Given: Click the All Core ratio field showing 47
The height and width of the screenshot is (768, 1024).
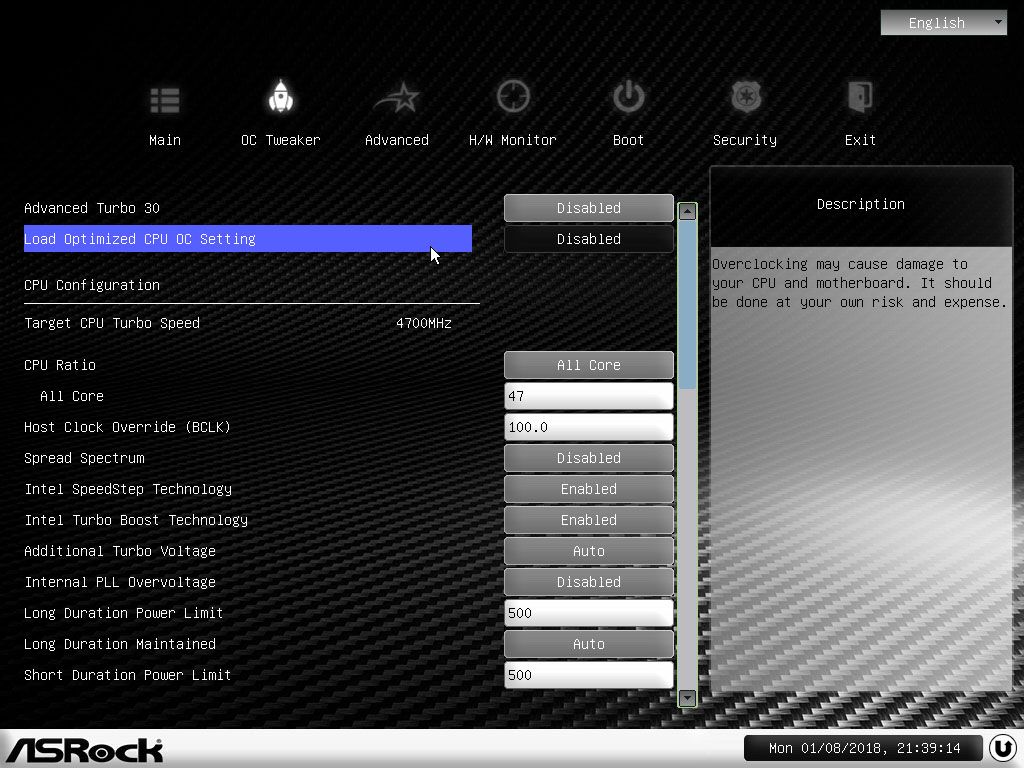Looking at the screenshot, I should pos(588,396).
